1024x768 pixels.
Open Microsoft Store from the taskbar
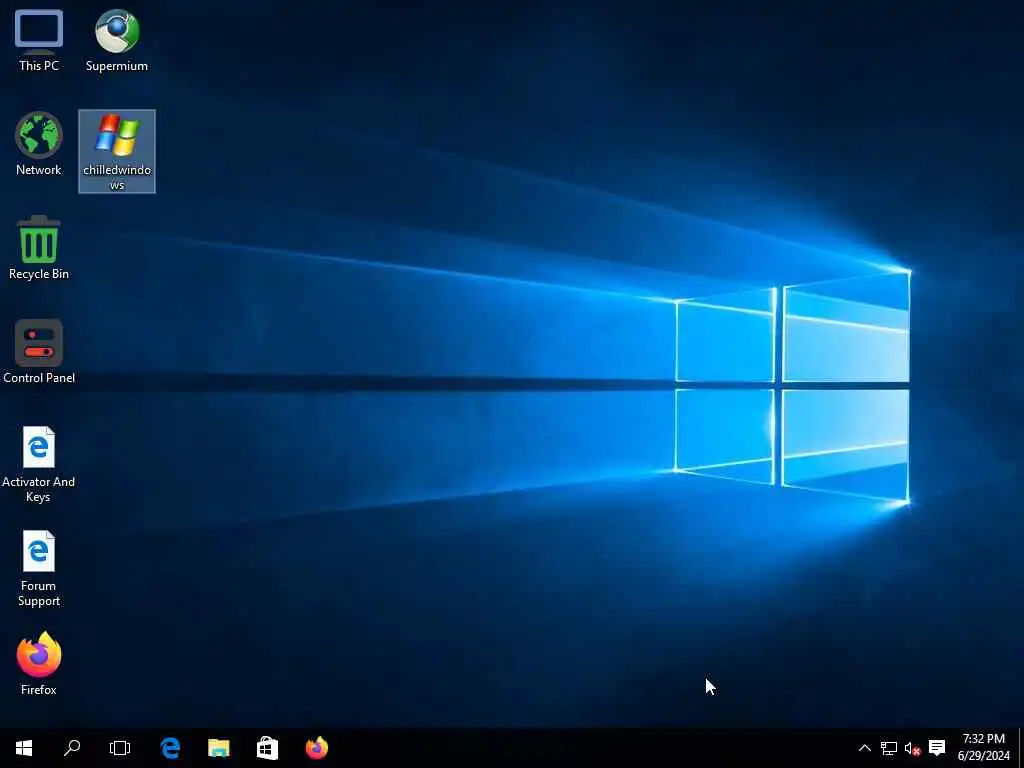tap(267, 748)
